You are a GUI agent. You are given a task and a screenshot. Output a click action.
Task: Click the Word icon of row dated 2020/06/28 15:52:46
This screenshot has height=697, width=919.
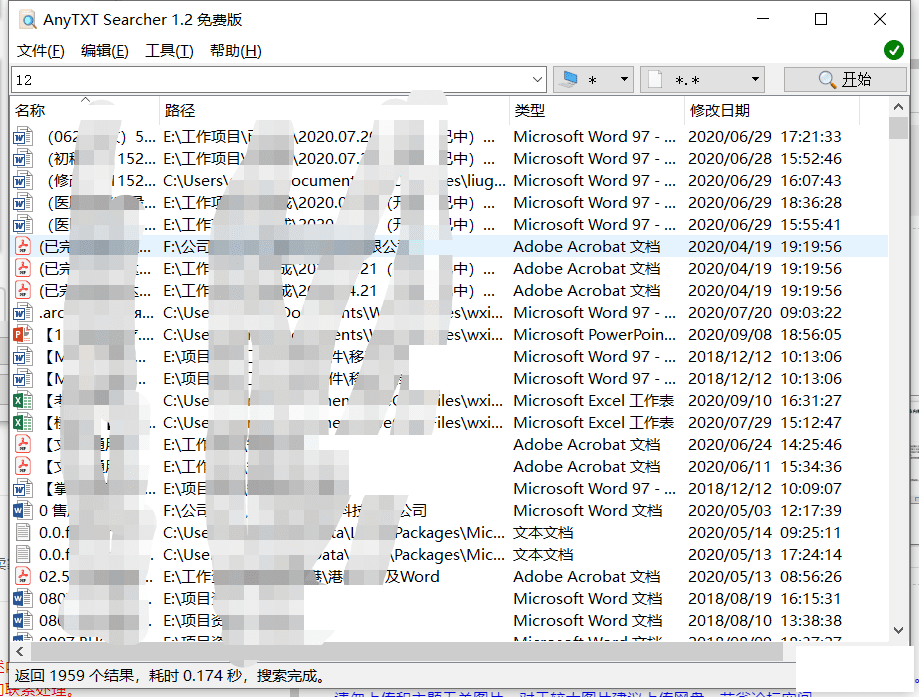tap(22, 159)
